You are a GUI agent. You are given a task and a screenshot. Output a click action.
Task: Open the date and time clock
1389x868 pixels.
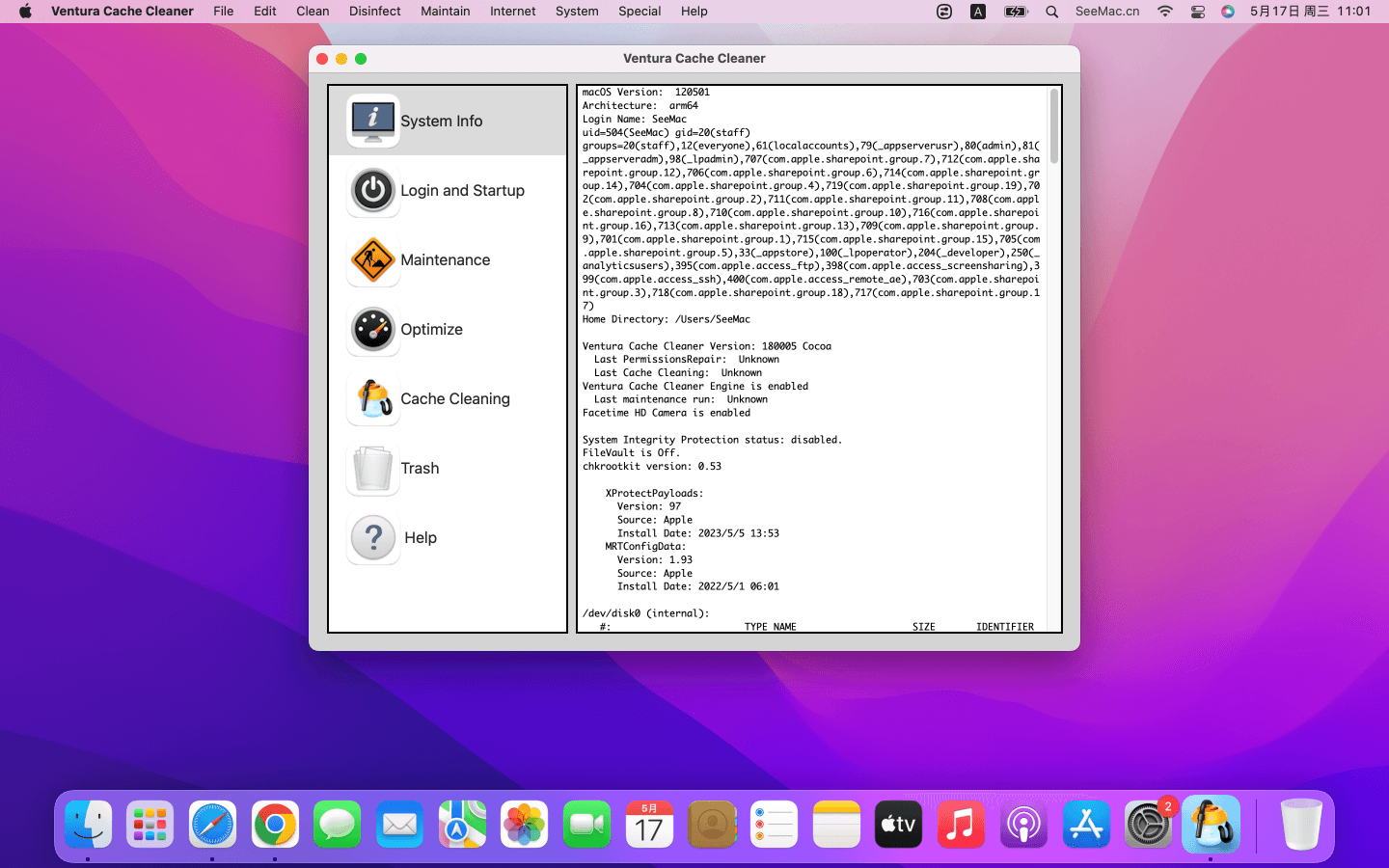[1310, 12]
